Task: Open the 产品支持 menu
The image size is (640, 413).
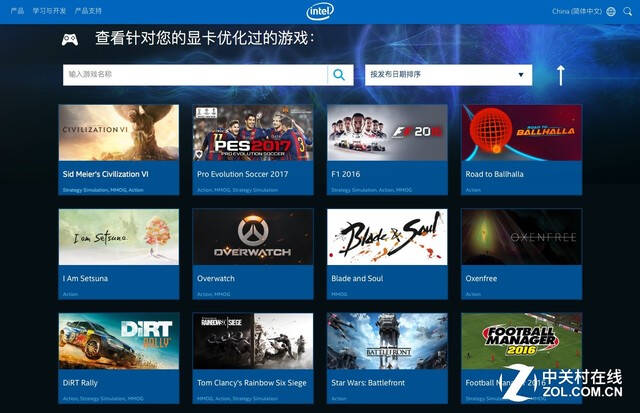Action: click(x=88, y=11)
